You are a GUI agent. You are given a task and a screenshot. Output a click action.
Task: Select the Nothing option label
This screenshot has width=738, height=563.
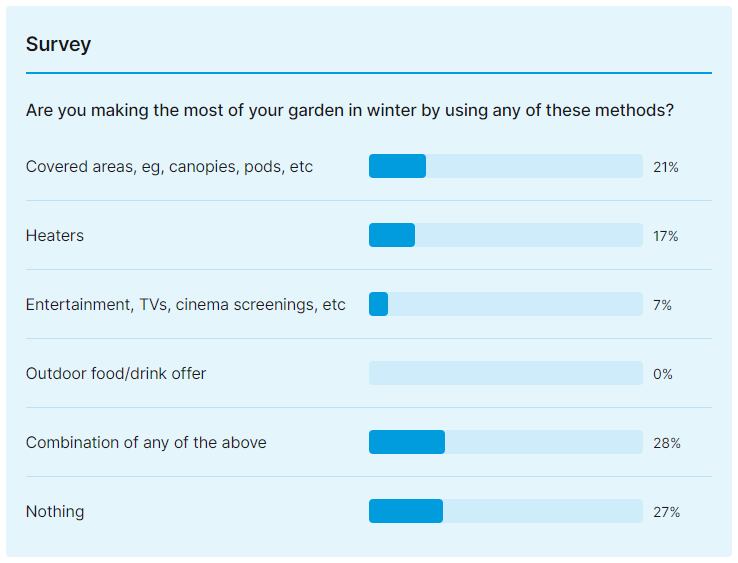click(x=55, y=512)
